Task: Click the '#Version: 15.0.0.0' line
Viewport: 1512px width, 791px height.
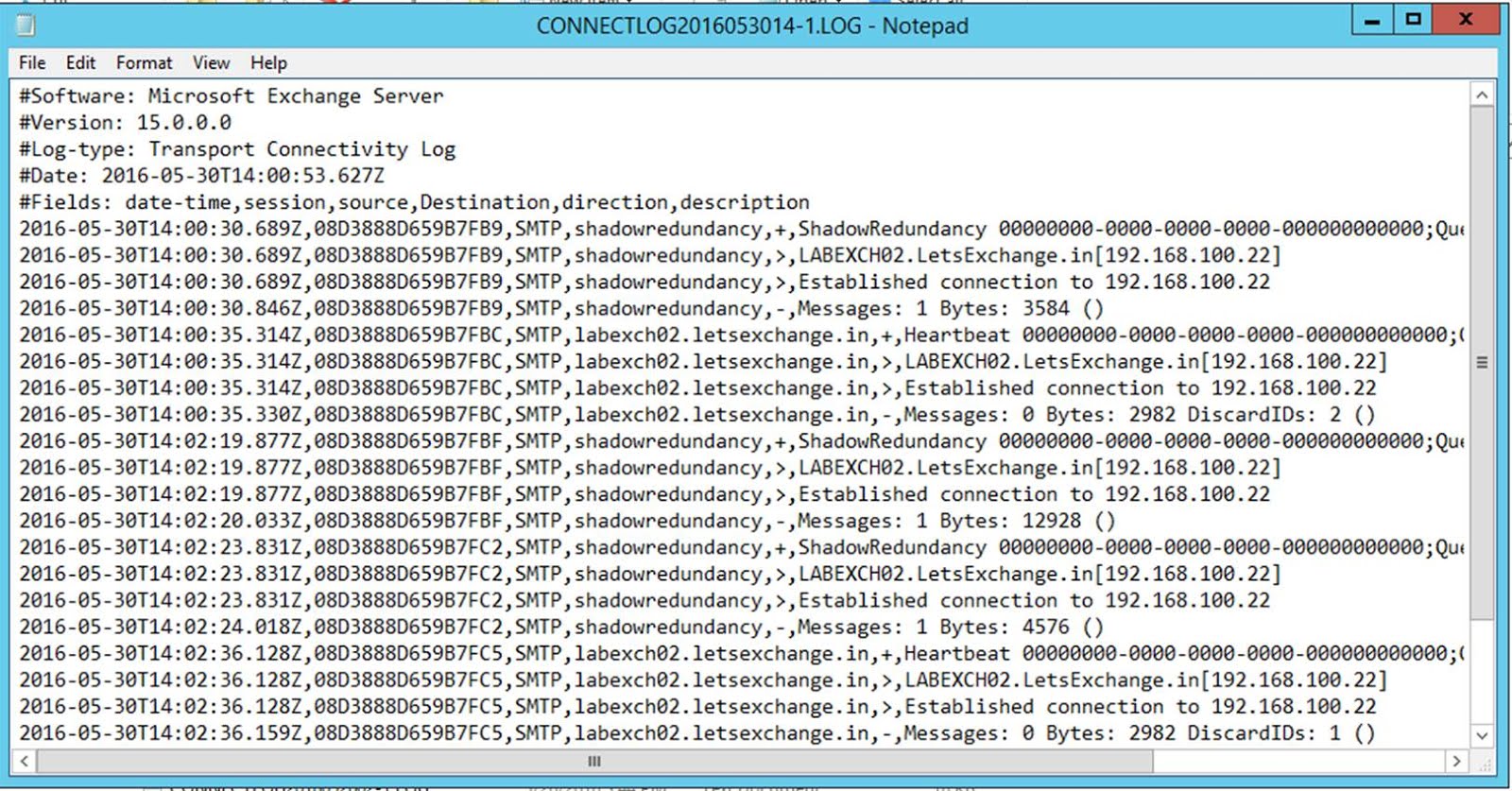Action: pos(125,122)
